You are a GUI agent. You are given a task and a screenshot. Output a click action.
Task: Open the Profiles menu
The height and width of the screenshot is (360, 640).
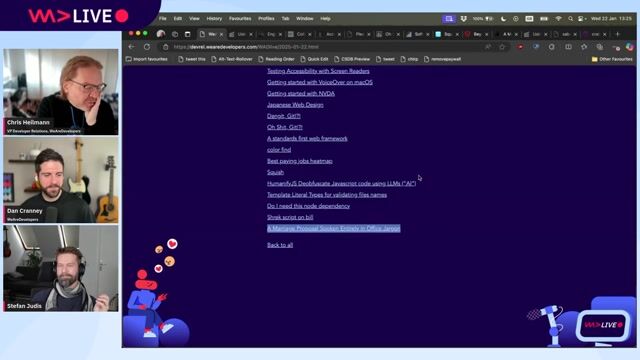click(x=266, y=19)
